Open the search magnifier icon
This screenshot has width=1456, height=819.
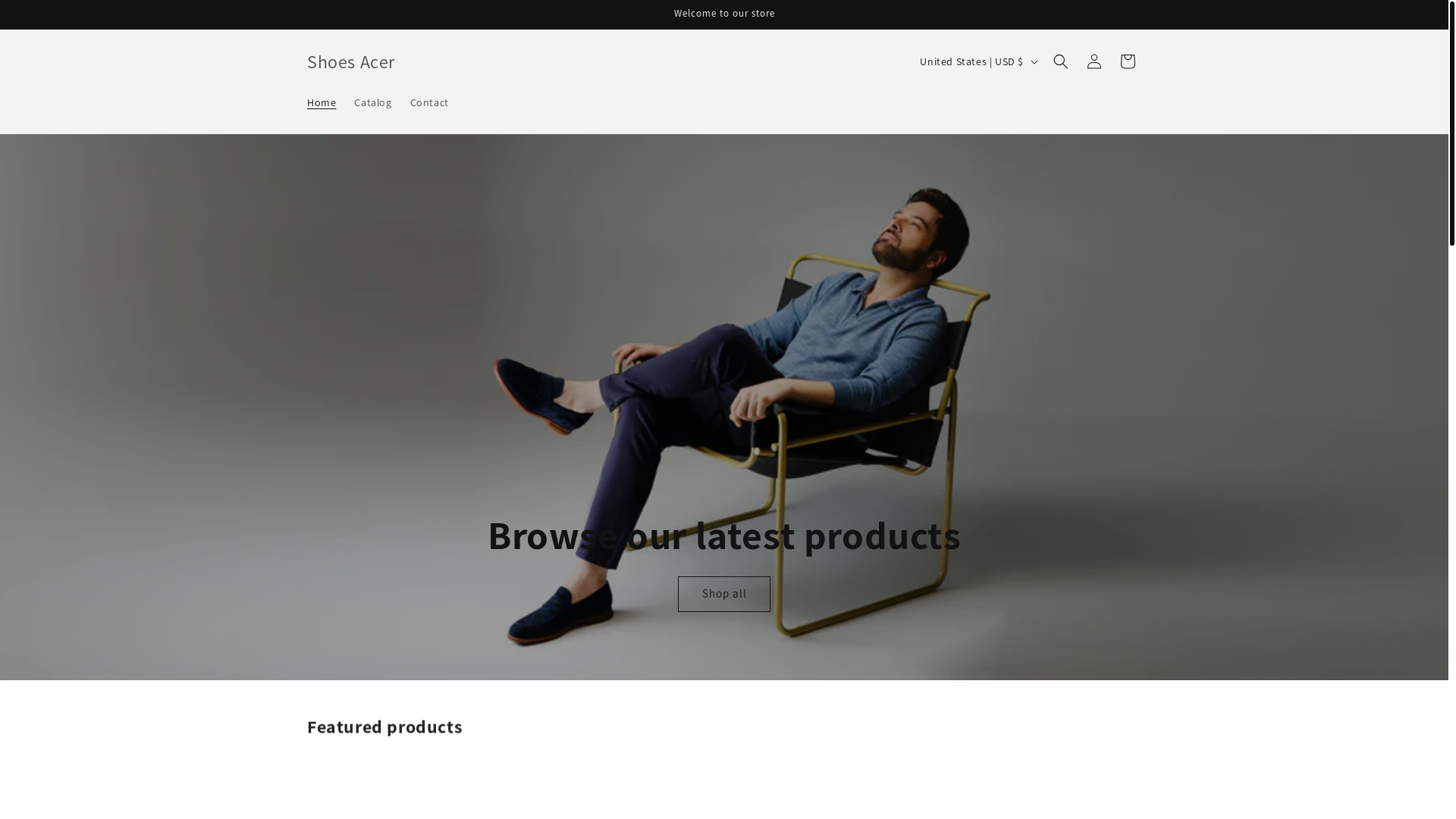click(1060, 61)
